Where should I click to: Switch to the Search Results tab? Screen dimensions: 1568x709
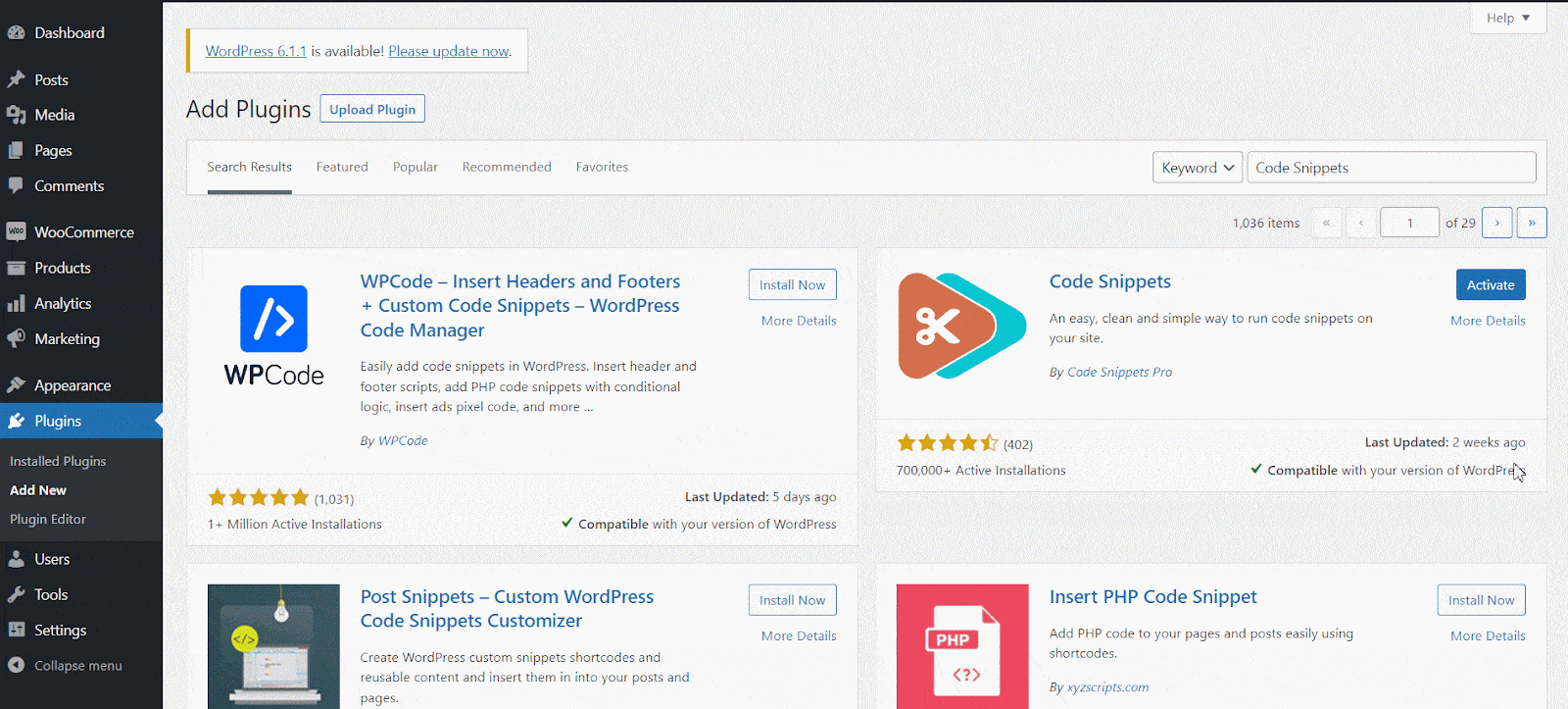coord(249,167)
